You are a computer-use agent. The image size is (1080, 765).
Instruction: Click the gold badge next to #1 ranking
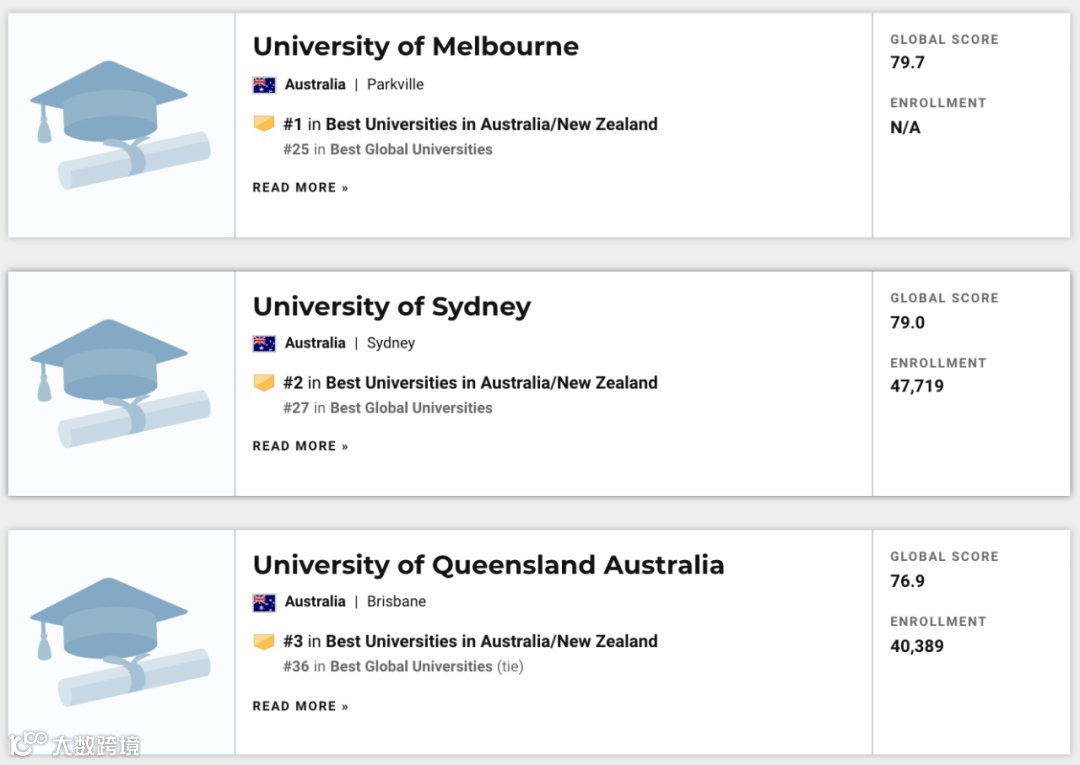(x=264, y=124)
